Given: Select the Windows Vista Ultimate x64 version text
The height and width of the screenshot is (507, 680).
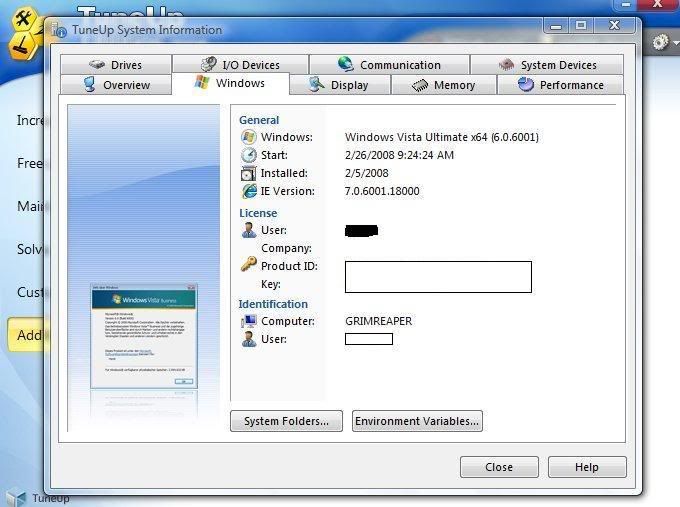Looking at the screenshot, I should pos(441,137).
